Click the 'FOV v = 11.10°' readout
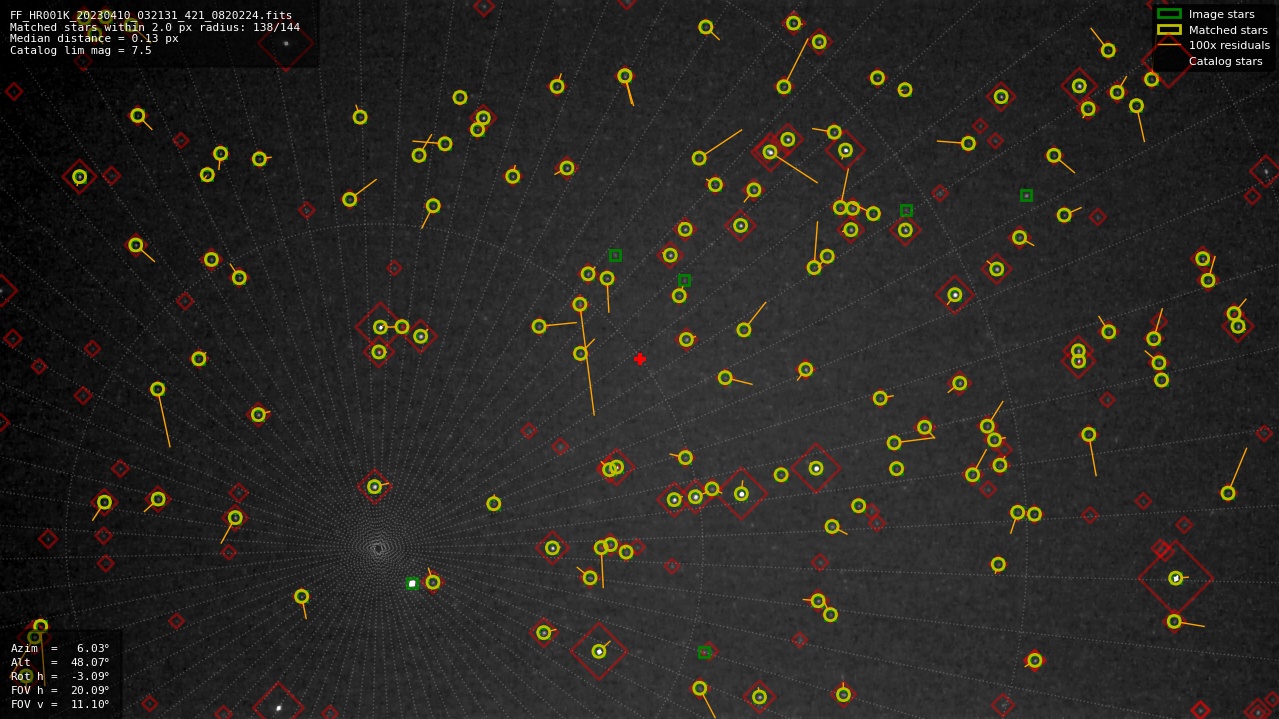This screenshot has width=1279, height=719. click(x=60, y=704)
